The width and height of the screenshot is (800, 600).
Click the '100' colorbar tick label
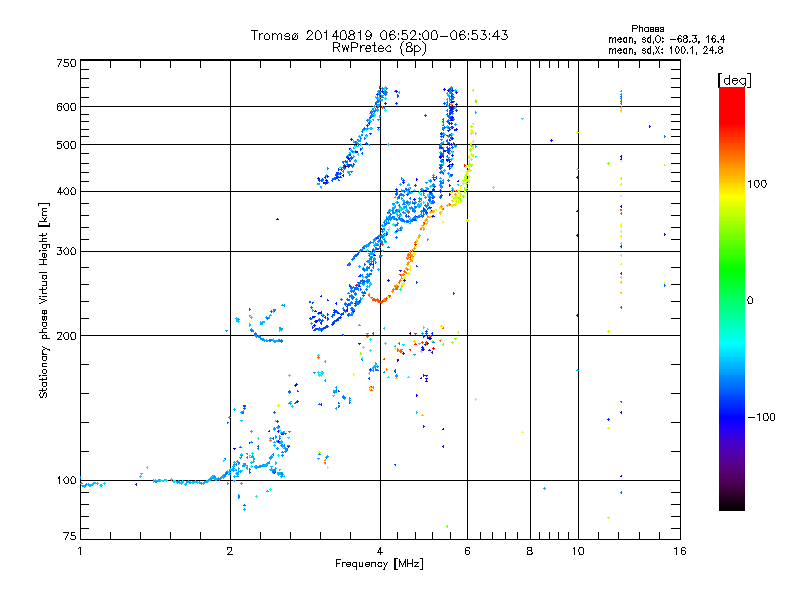(757, 184)
